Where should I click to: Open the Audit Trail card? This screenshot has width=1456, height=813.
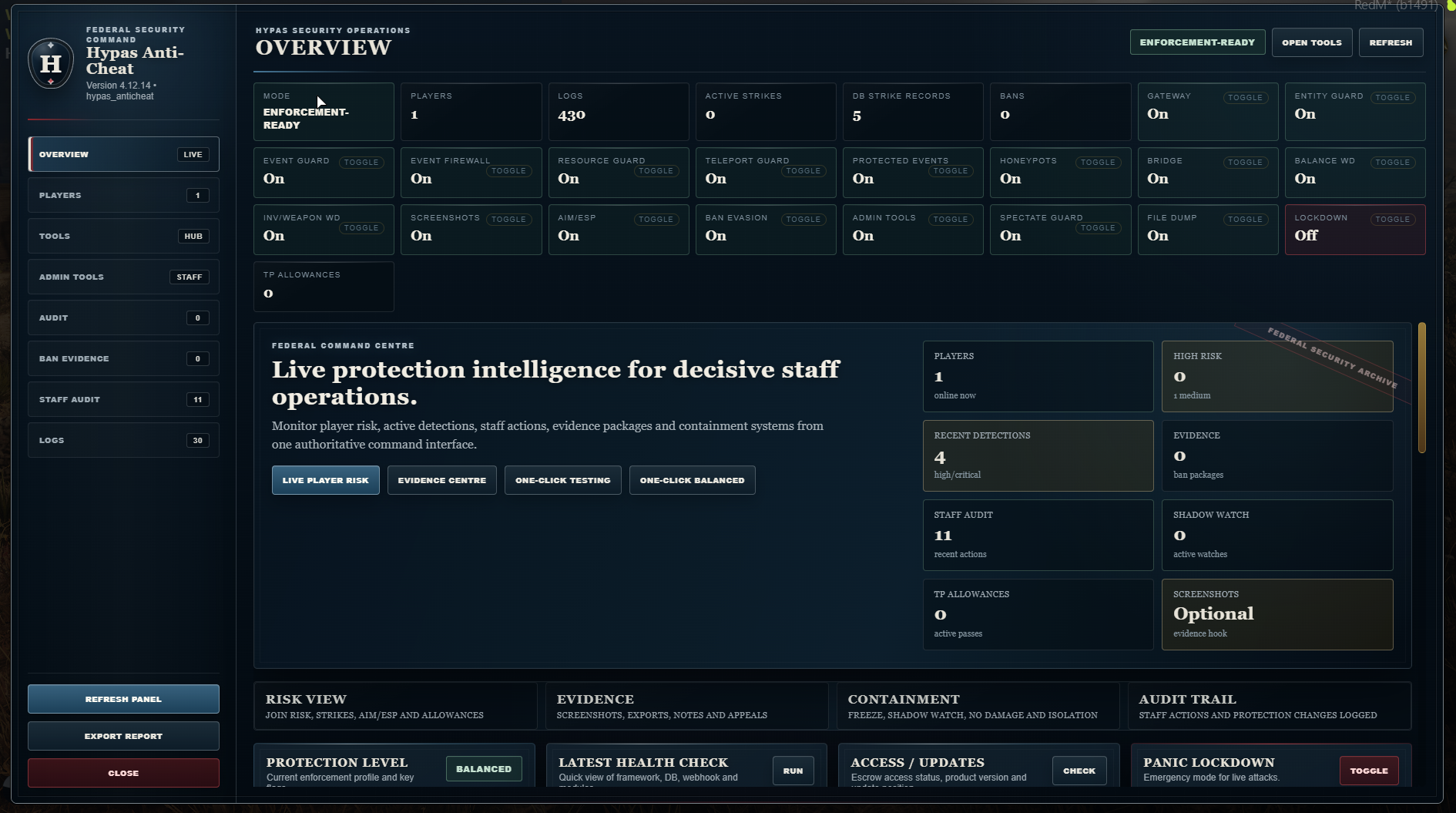tap(1269, 706)
